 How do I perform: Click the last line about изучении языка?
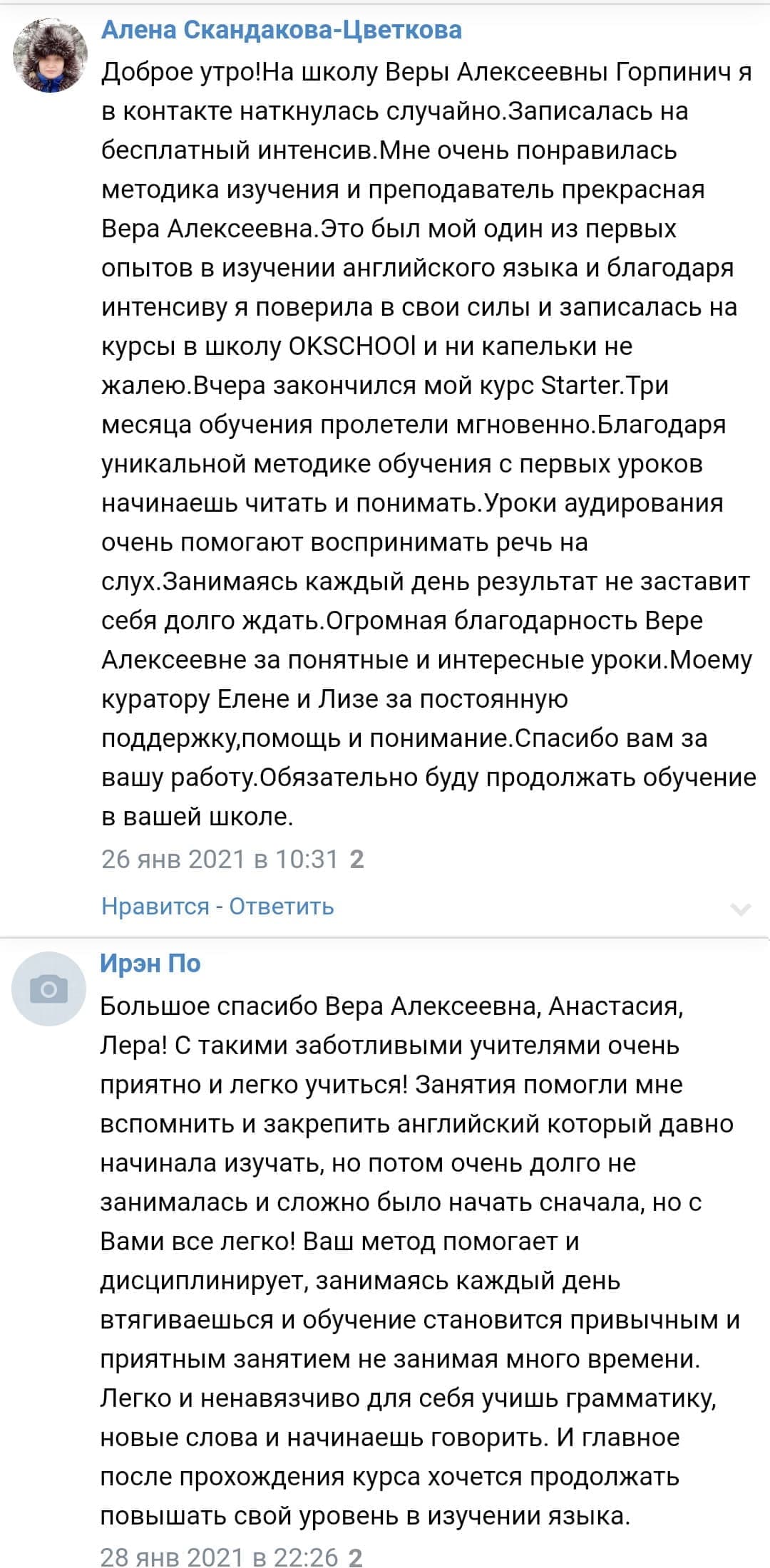coord(365,1515)
